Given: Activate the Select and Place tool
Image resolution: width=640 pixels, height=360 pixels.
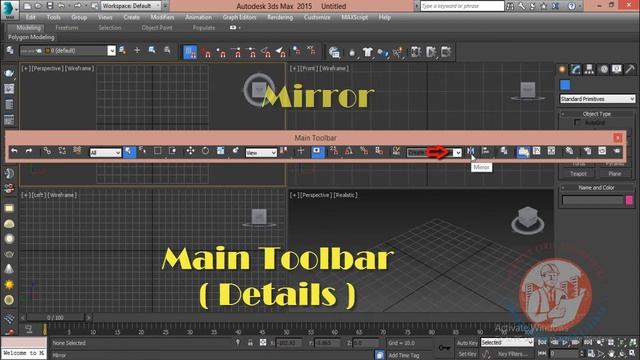Looking at the screenshot, I should click(x=236, y=151).
